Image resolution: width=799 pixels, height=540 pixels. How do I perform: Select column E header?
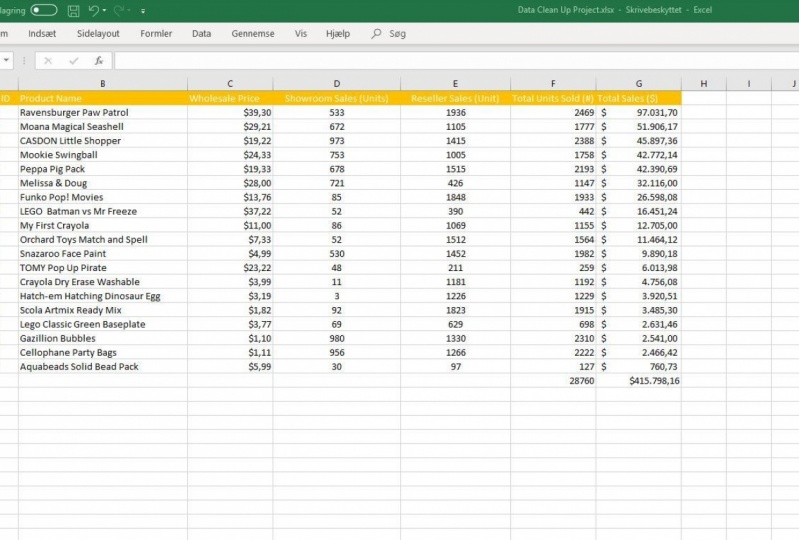click(456, 84)
